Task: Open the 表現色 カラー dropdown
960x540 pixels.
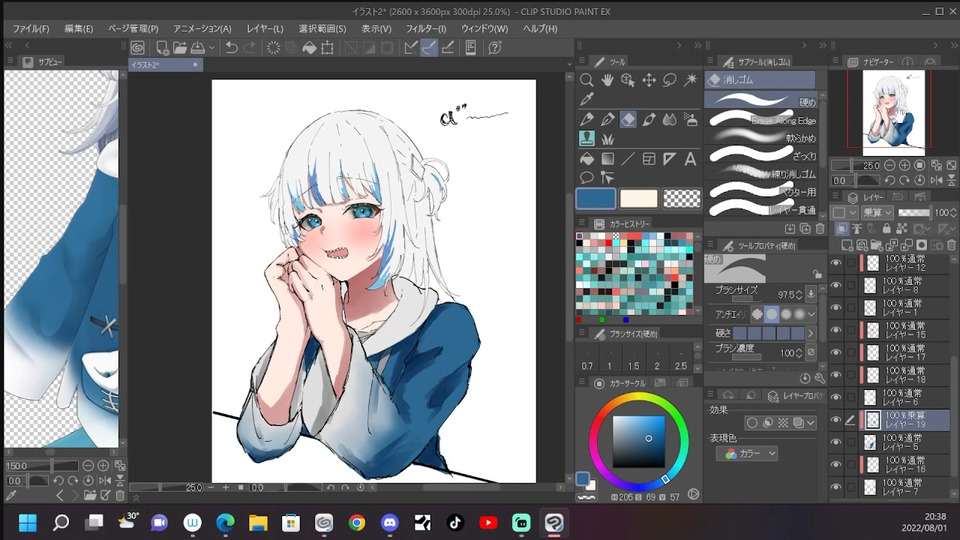Action: (747, 454)
